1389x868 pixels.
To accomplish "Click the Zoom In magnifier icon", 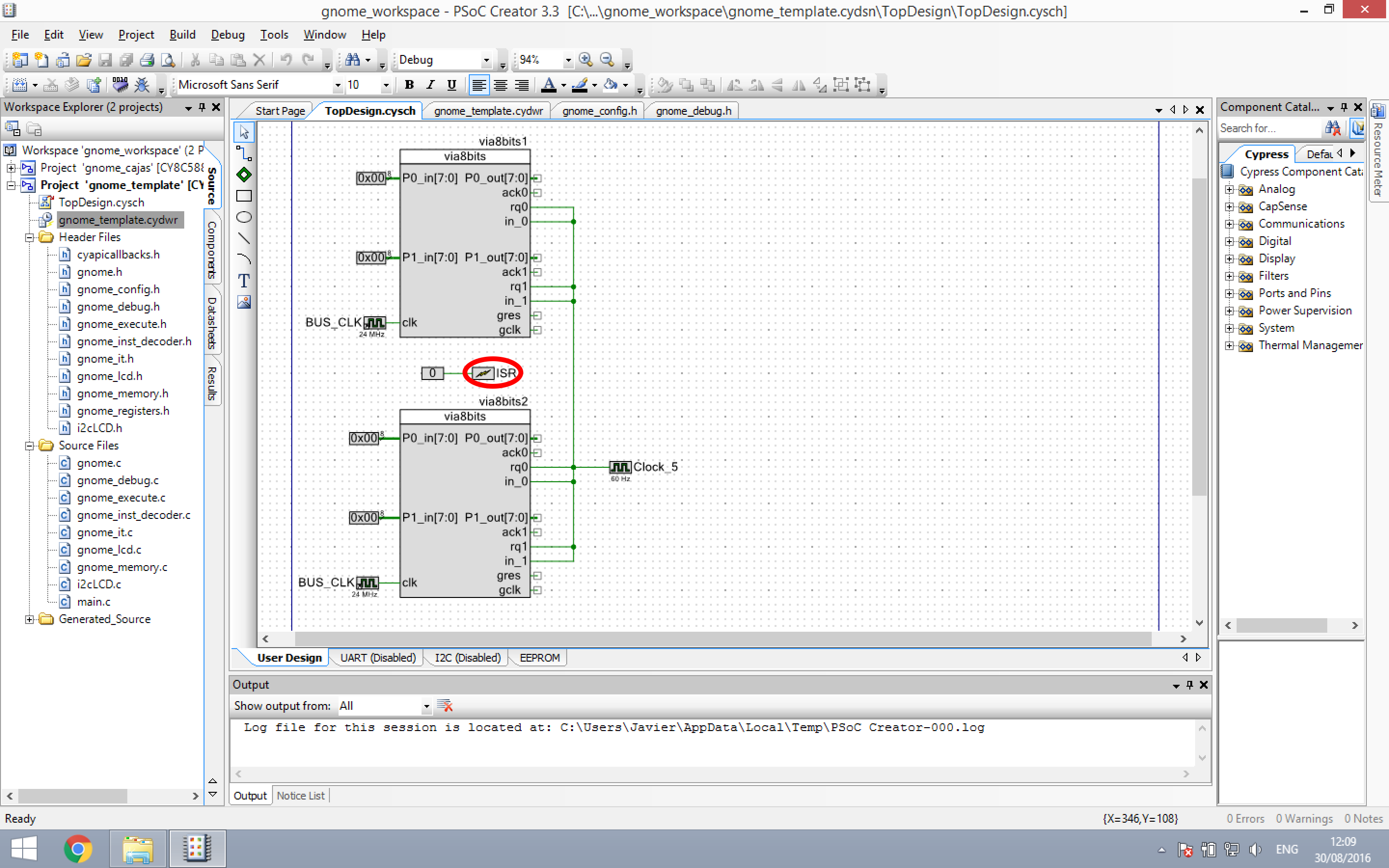I will (586, 60).
